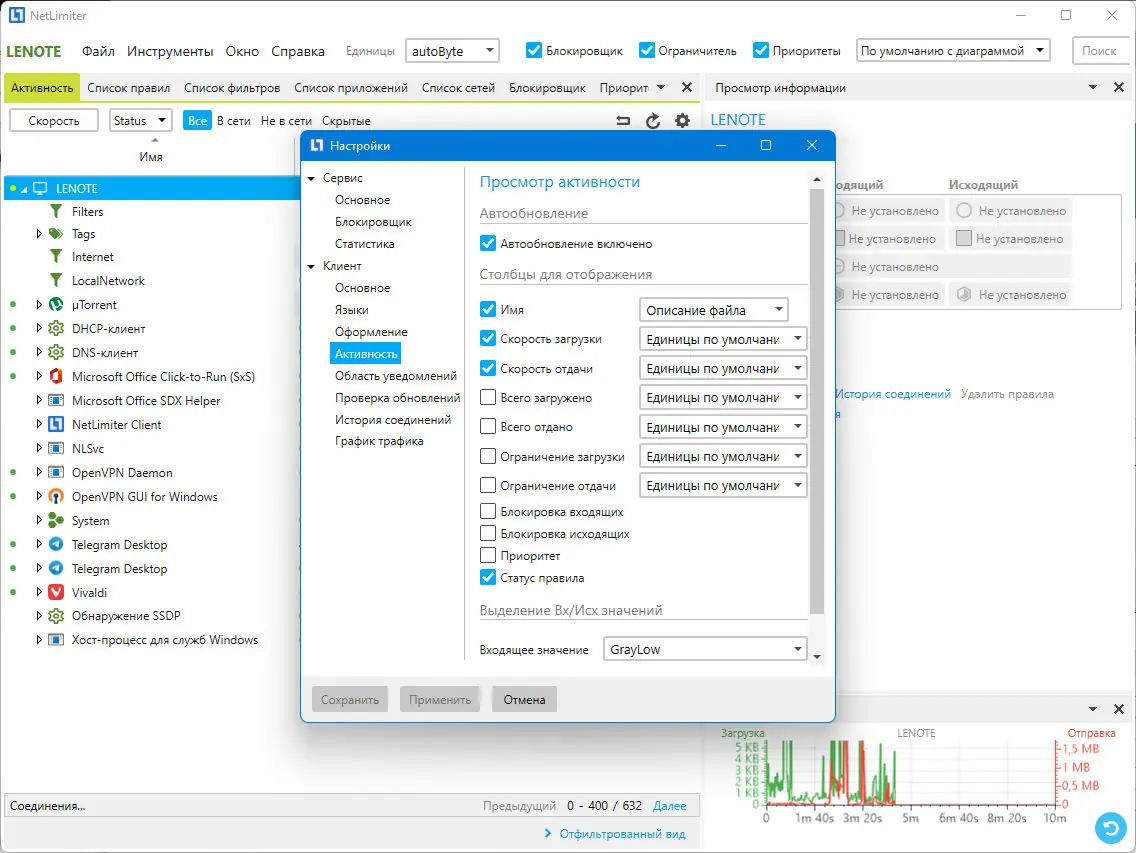Switch to the Список правил tab
Image resolution: width=1136 pixels, height=853 pixels.
point(129,88)
